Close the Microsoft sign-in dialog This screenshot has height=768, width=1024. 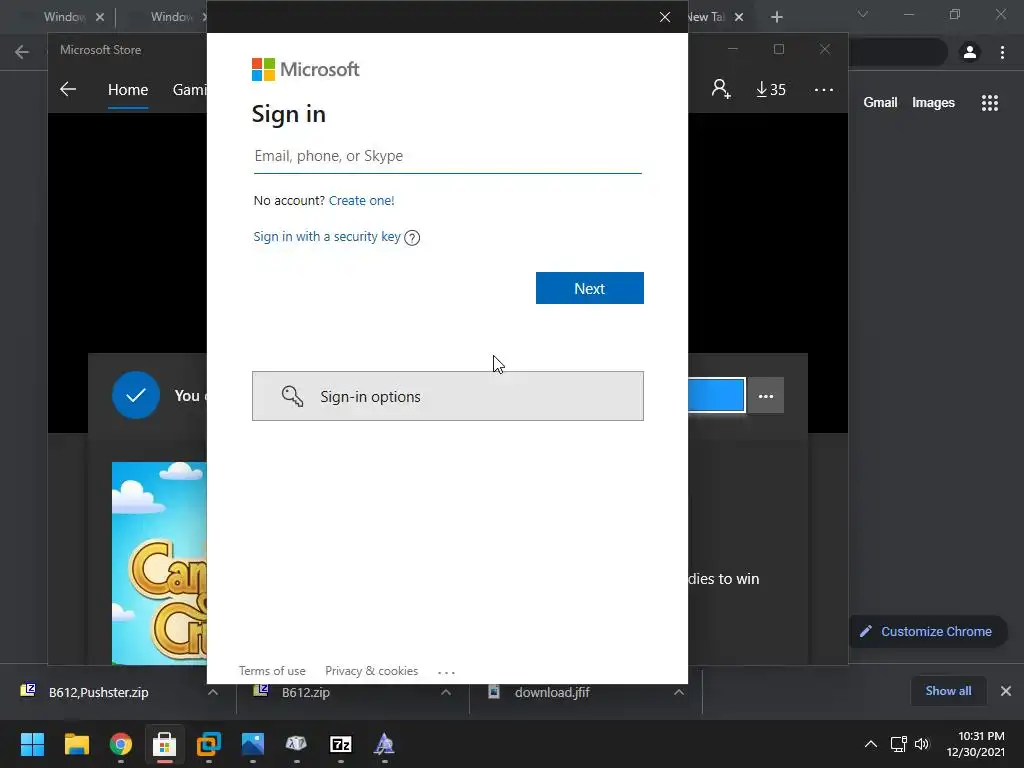click(665, 17)
